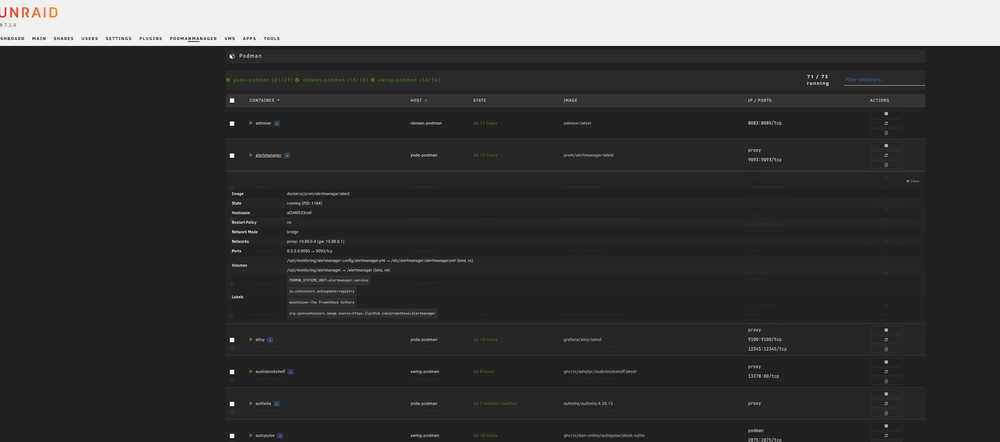Close the alertmanager details panel
This screenshot has height=442, width=1000.
913,181
